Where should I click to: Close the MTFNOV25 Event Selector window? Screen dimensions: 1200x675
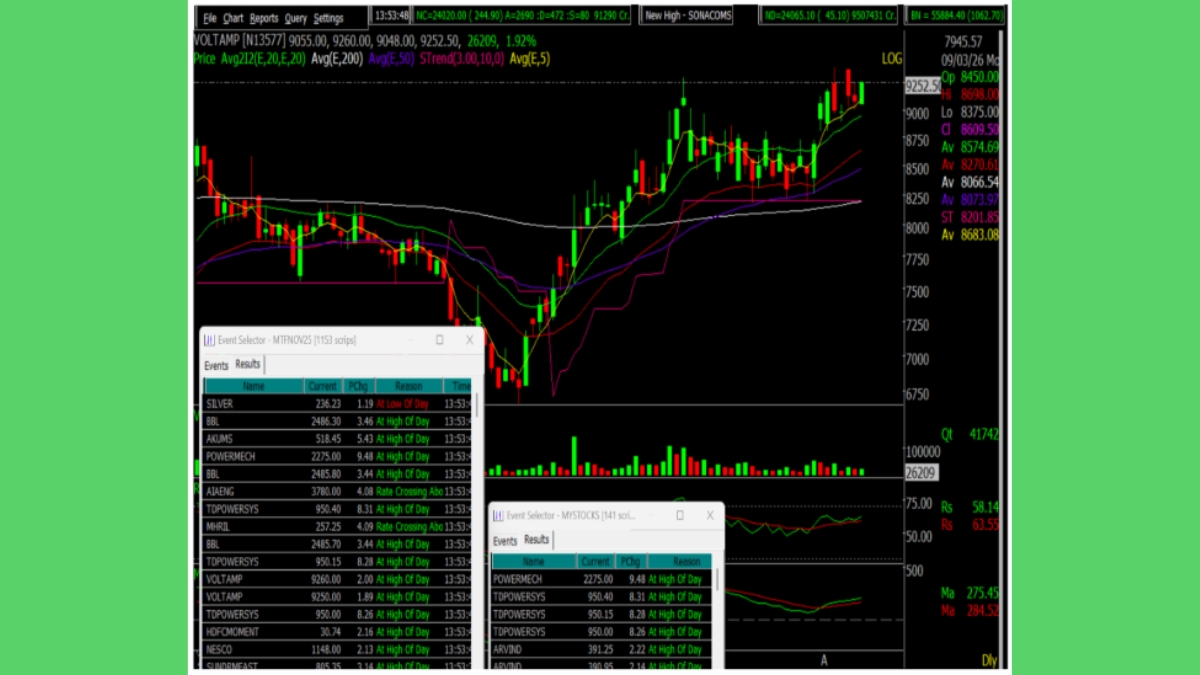click(x=469, y=340)
